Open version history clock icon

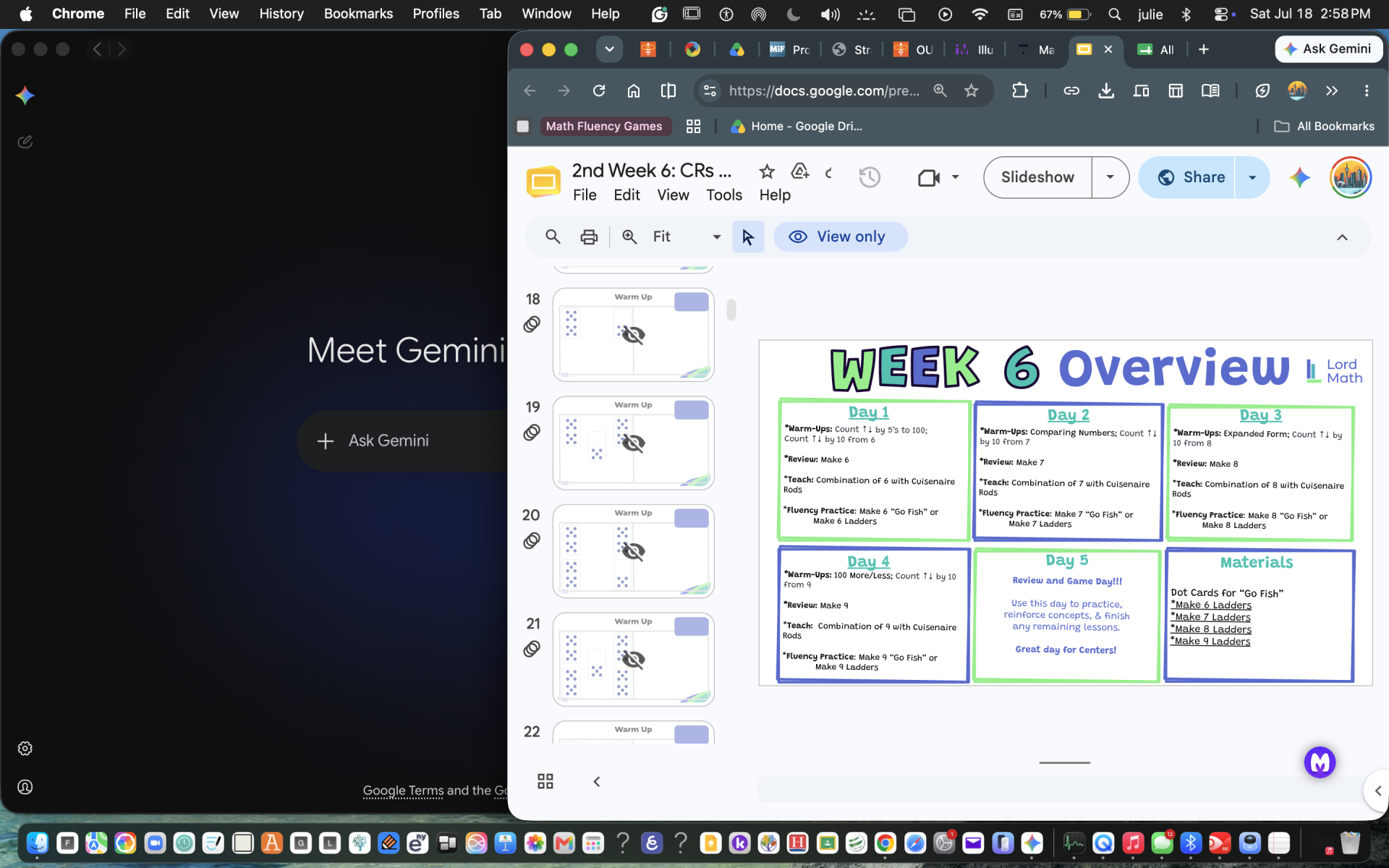[x=869, y=177]
